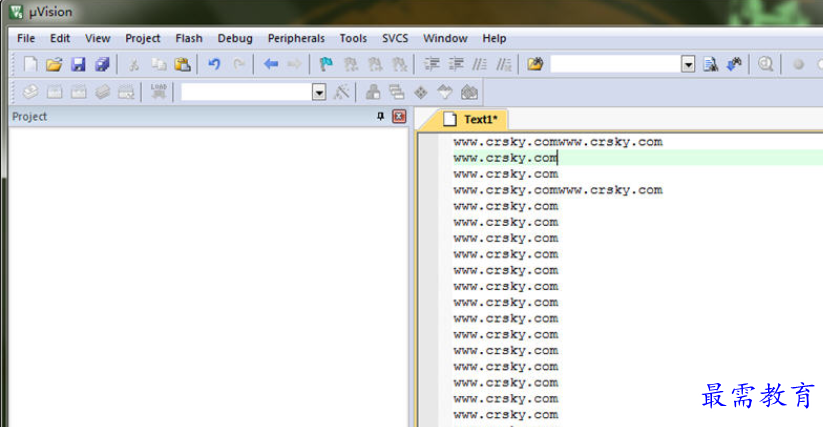Click the Translate file icon
The image size is (823, 427).
pyautogui.click(x=30, y=92)
